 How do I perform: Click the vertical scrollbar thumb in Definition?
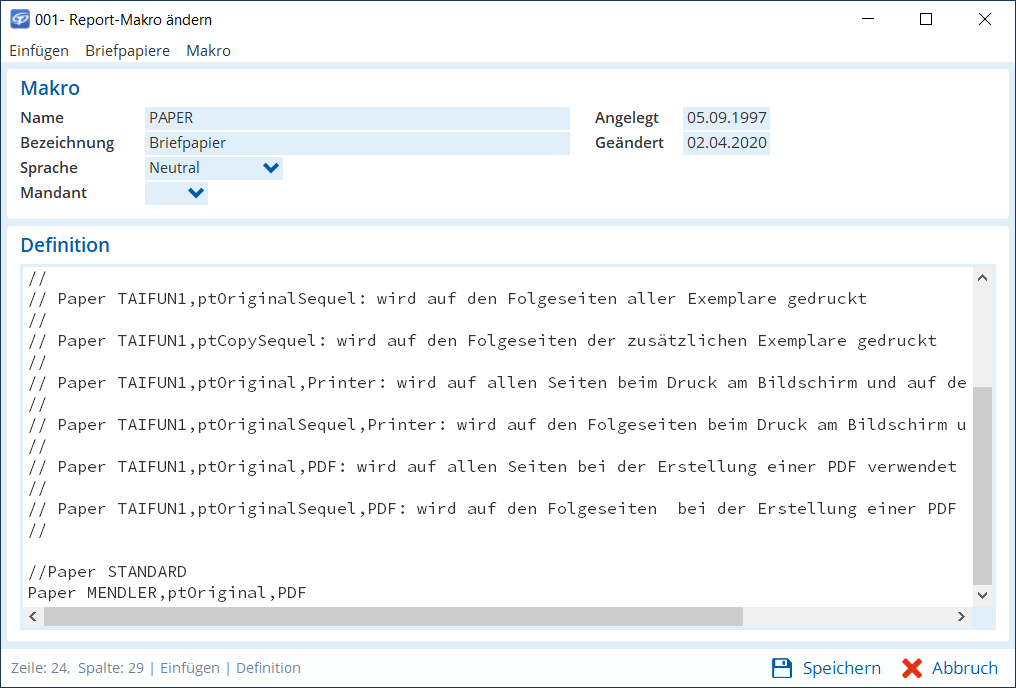(982, 485)
